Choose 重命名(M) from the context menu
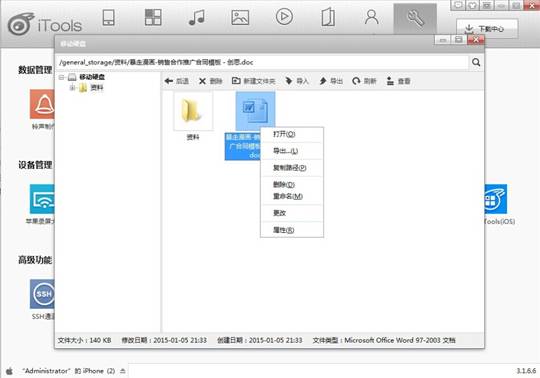 click(x=292, y=196)
